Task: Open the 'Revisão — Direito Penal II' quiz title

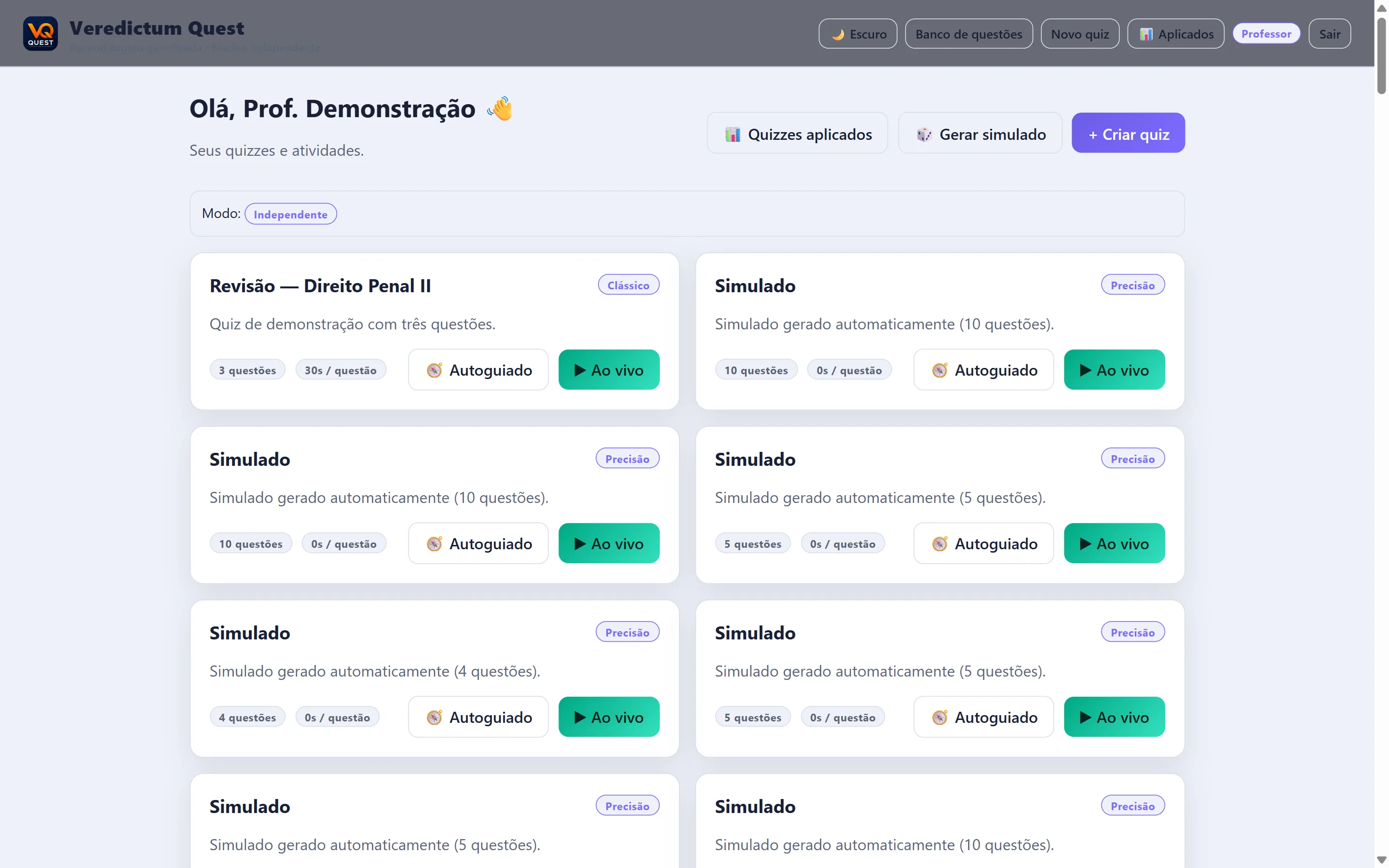Action: (x=320, y=286)
